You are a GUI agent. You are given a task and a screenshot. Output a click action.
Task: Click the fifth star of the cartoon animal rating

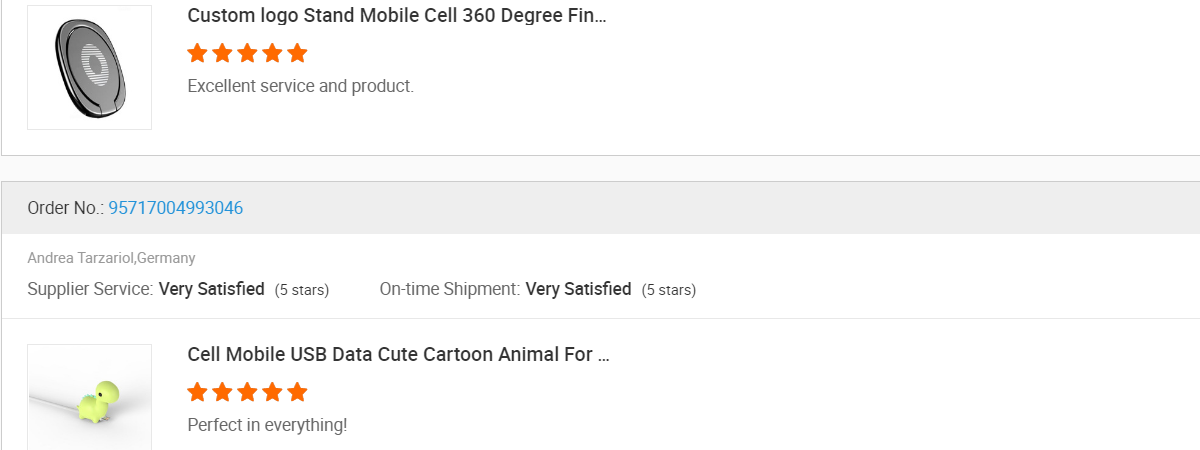click(x=297, y=392)
